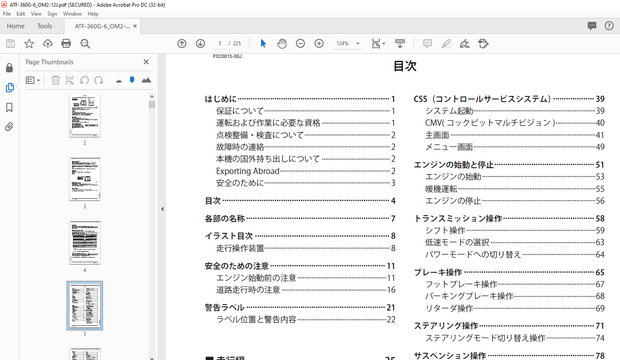Zoom in with the plus icon
The height and width of the screenshot is (360, 620).
click(x=319, y=44)
